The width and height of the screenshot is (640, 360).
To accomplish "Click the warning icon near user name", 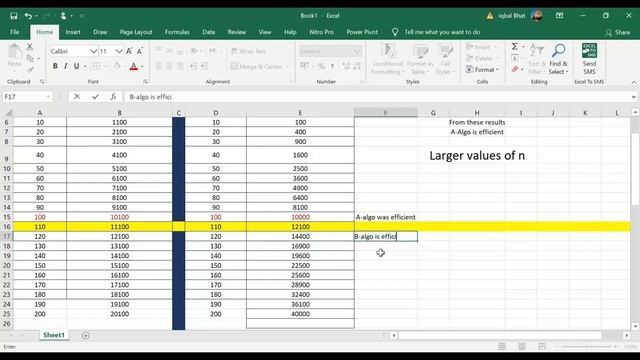I will tap(490, 16).
